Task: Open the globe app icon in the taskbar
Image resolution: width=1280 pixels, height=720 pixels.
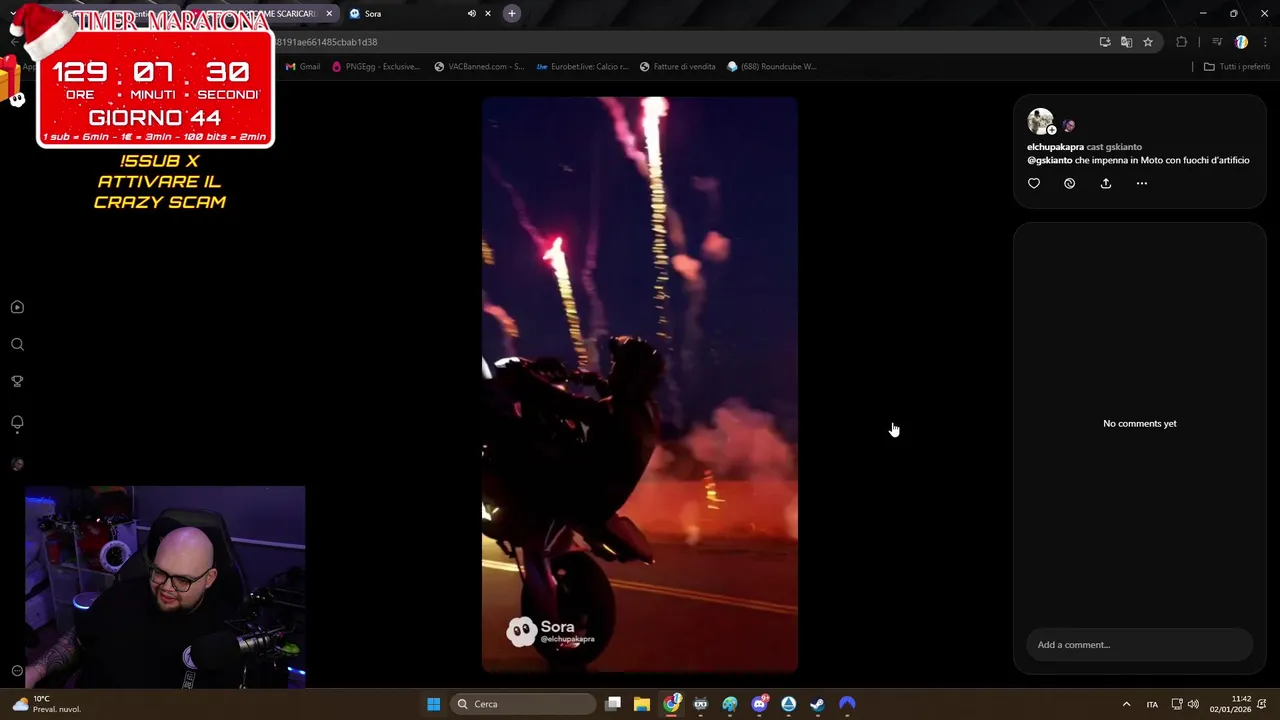Action: 730,704
